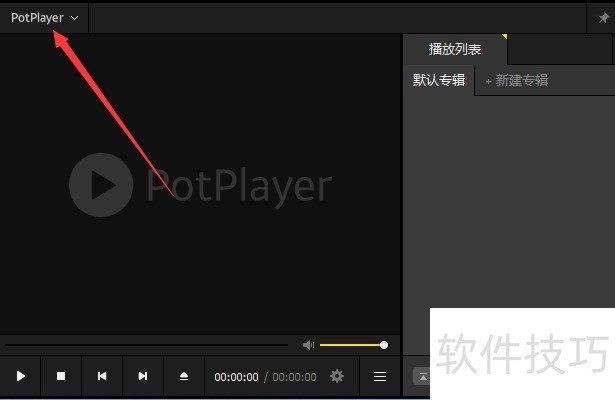The image size is (615, 400).
Task: Switch to the 播放列表 tab
Action: pos(455,49)
